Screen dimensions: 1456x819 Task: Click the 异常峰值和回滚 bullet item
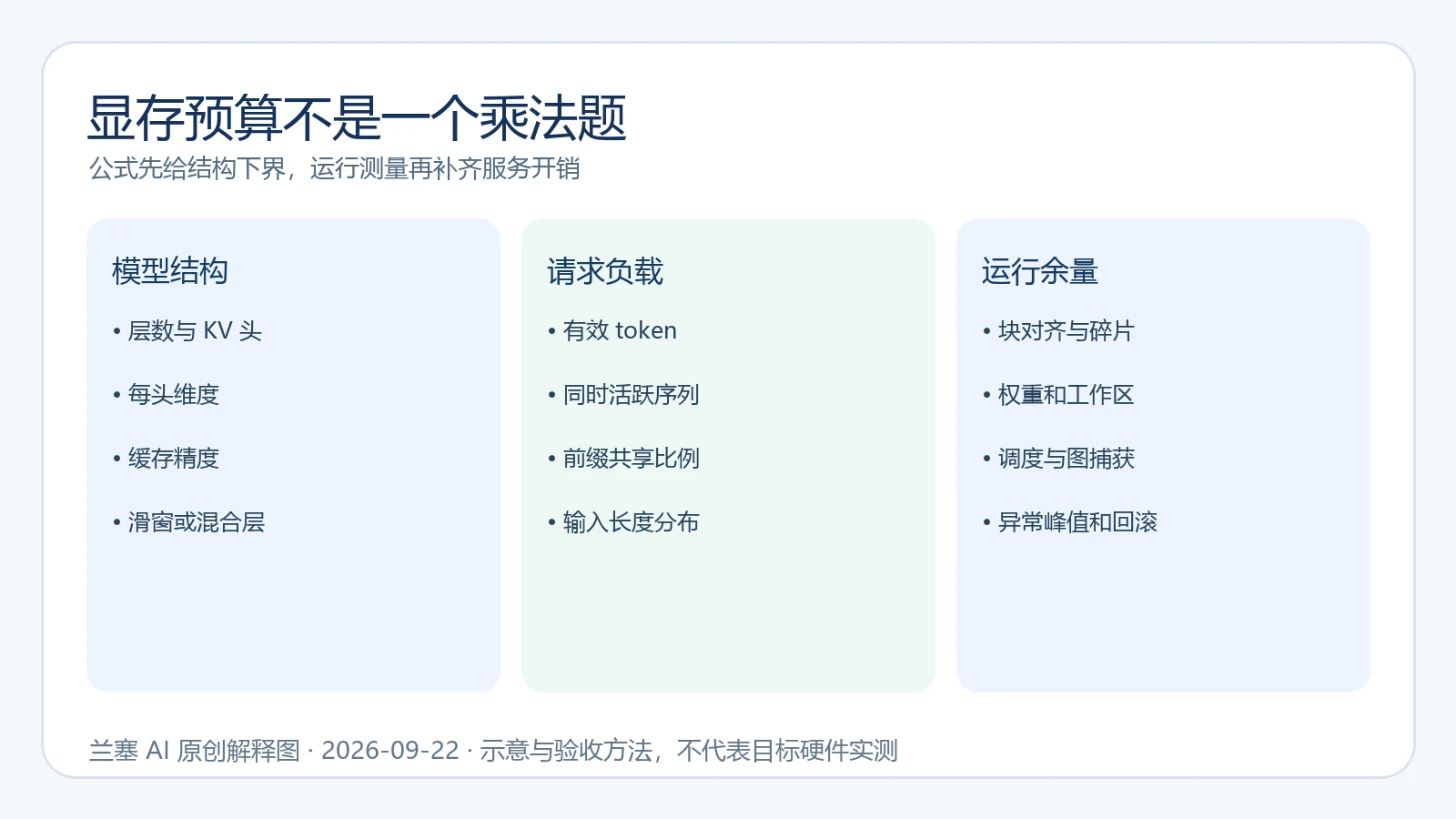1070,522
